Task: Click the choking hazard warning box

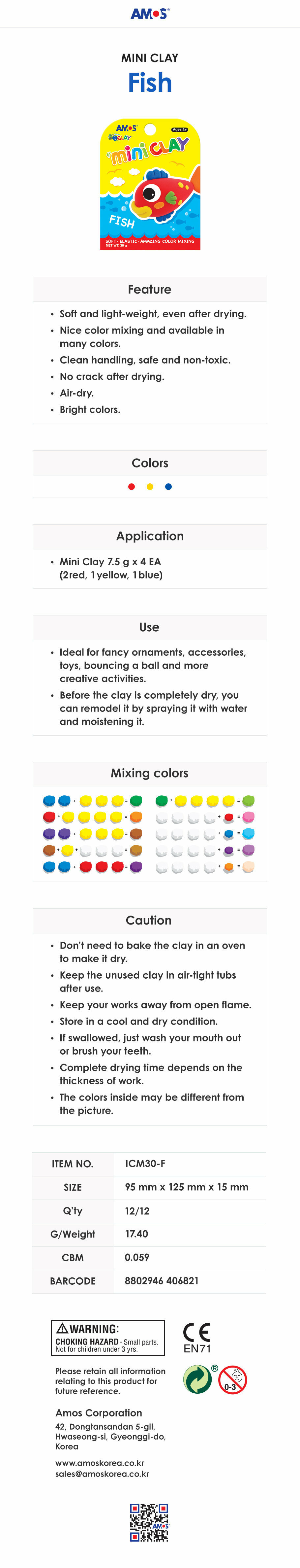Action: 108,1338
